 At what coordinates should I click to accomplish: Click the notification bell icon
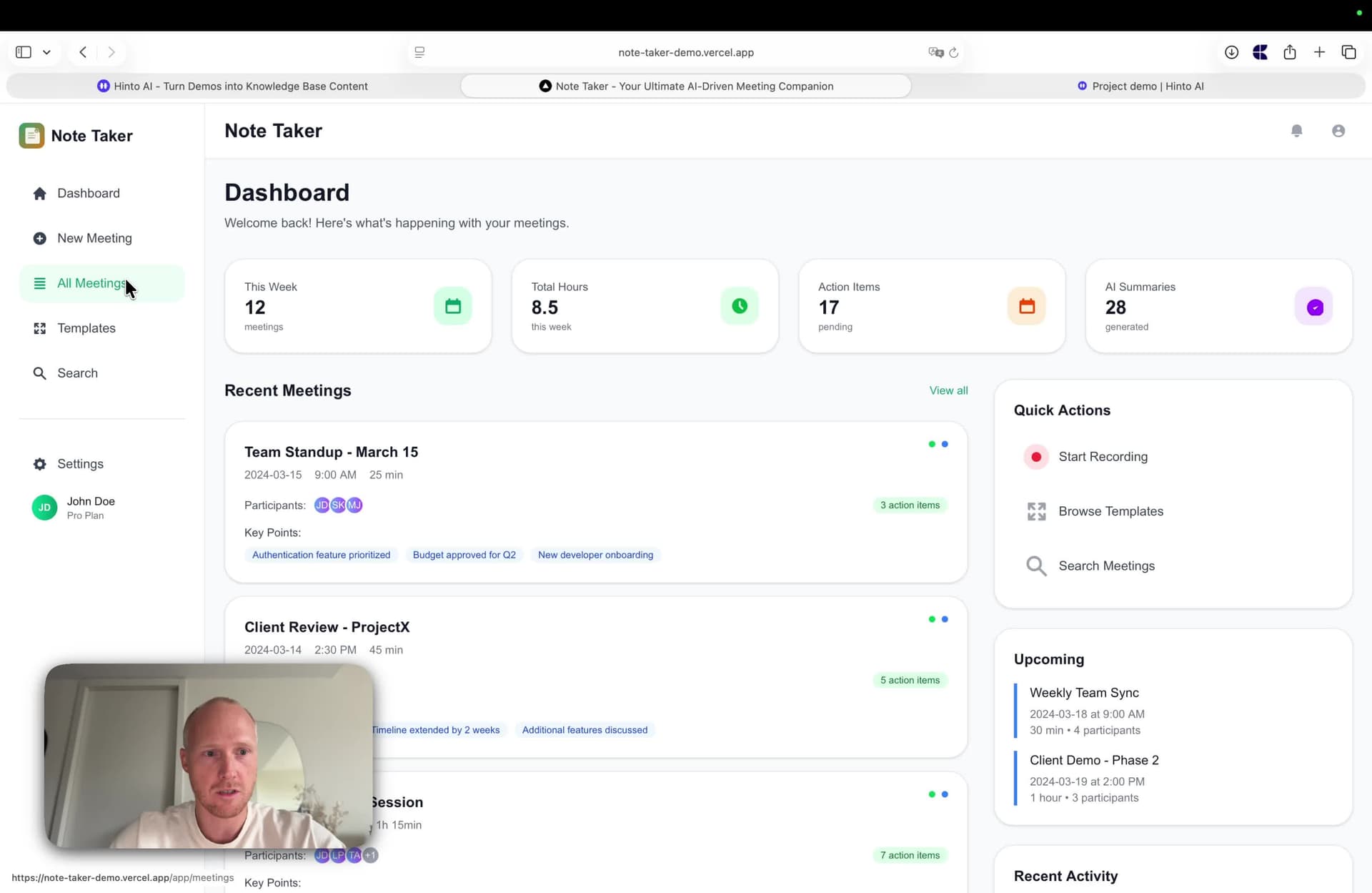point(1296,131)
